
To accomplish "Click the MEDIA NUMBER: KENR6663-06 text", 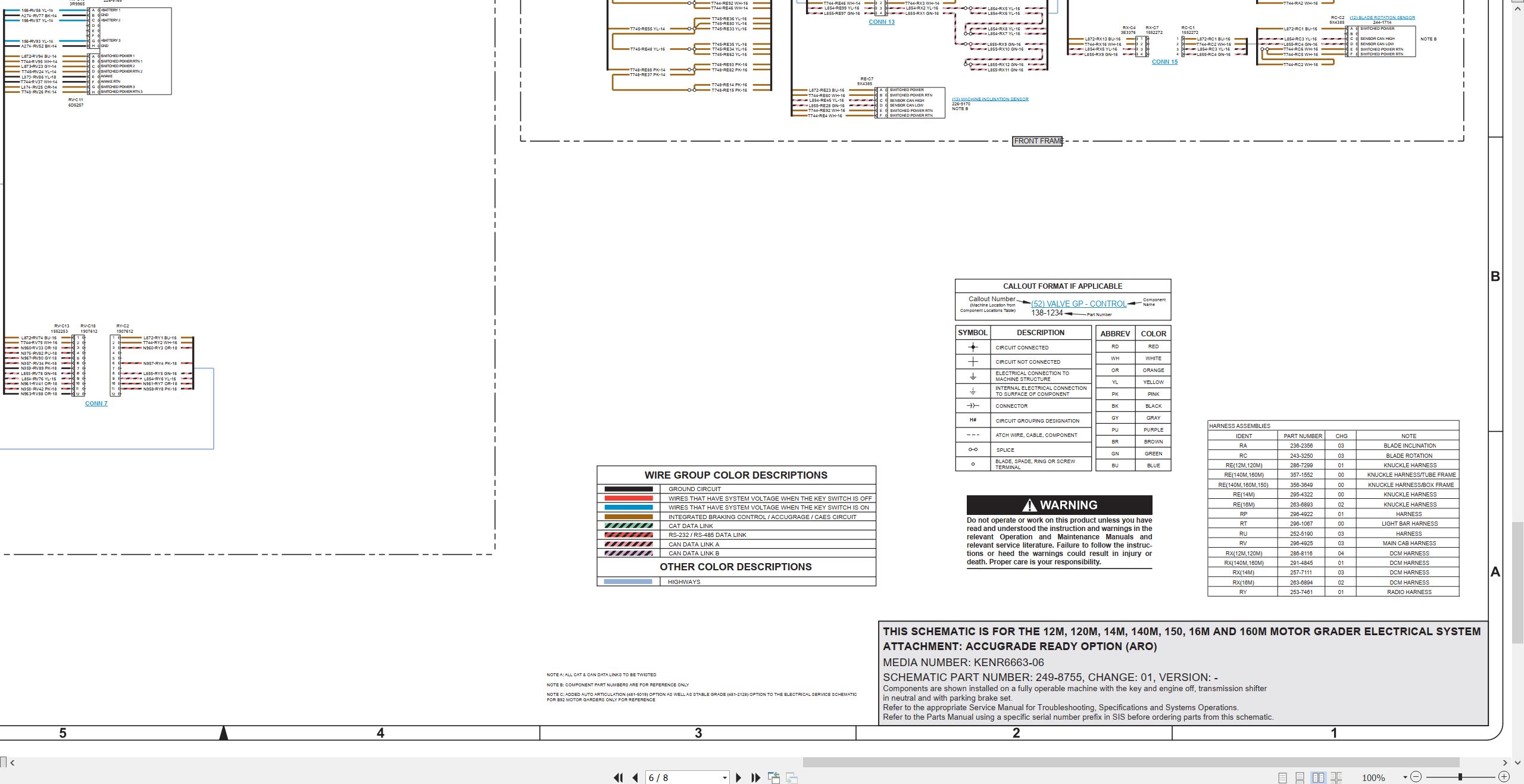I will (x=963, y=663).
